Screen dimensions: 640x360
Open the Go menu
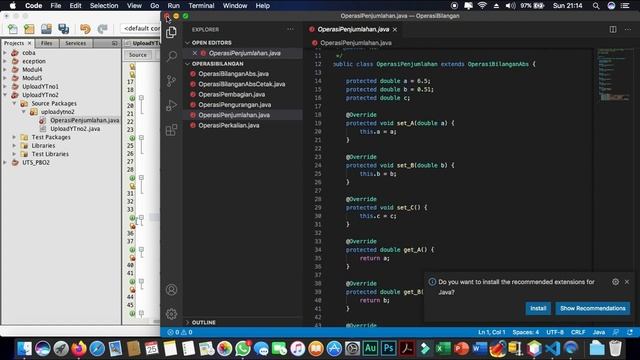pos(154,6)
